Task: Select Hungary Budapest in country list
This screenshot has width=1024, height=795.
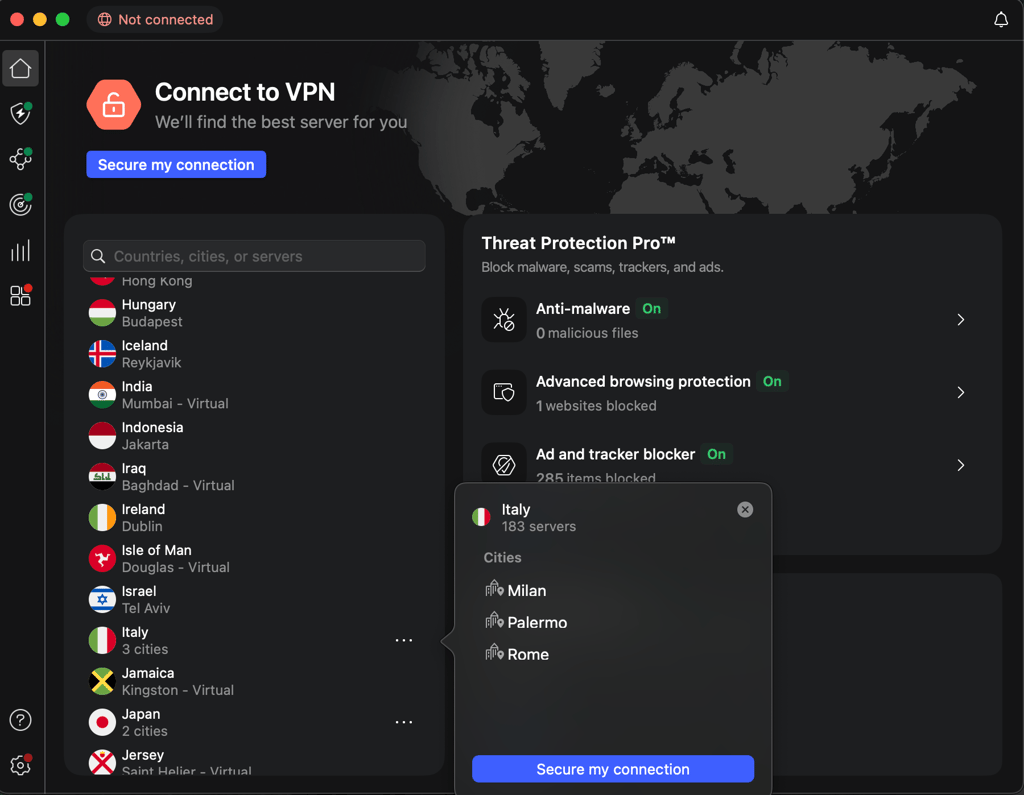Action: (x=254, y=313)
